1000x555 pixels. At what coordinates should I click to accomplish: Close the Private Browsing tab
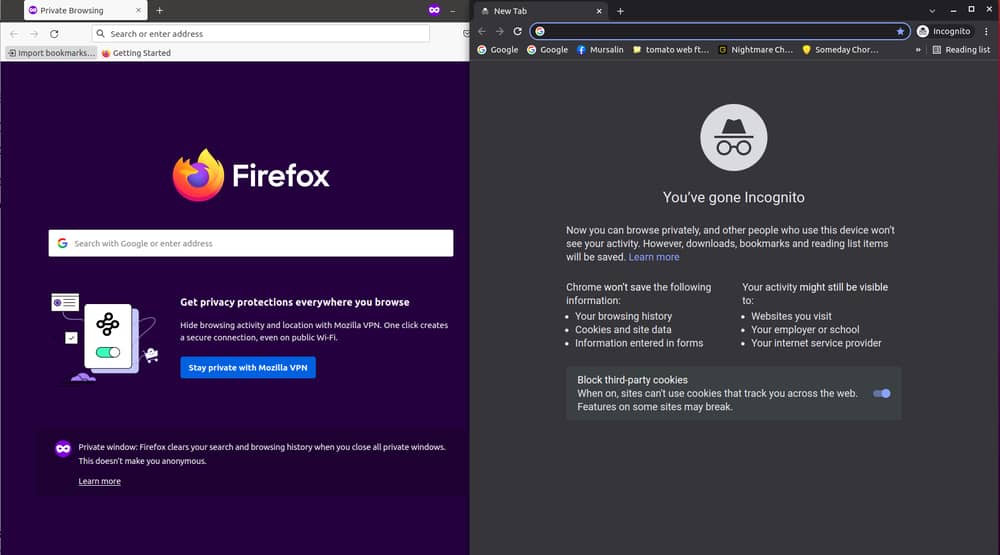click(138, 10)
